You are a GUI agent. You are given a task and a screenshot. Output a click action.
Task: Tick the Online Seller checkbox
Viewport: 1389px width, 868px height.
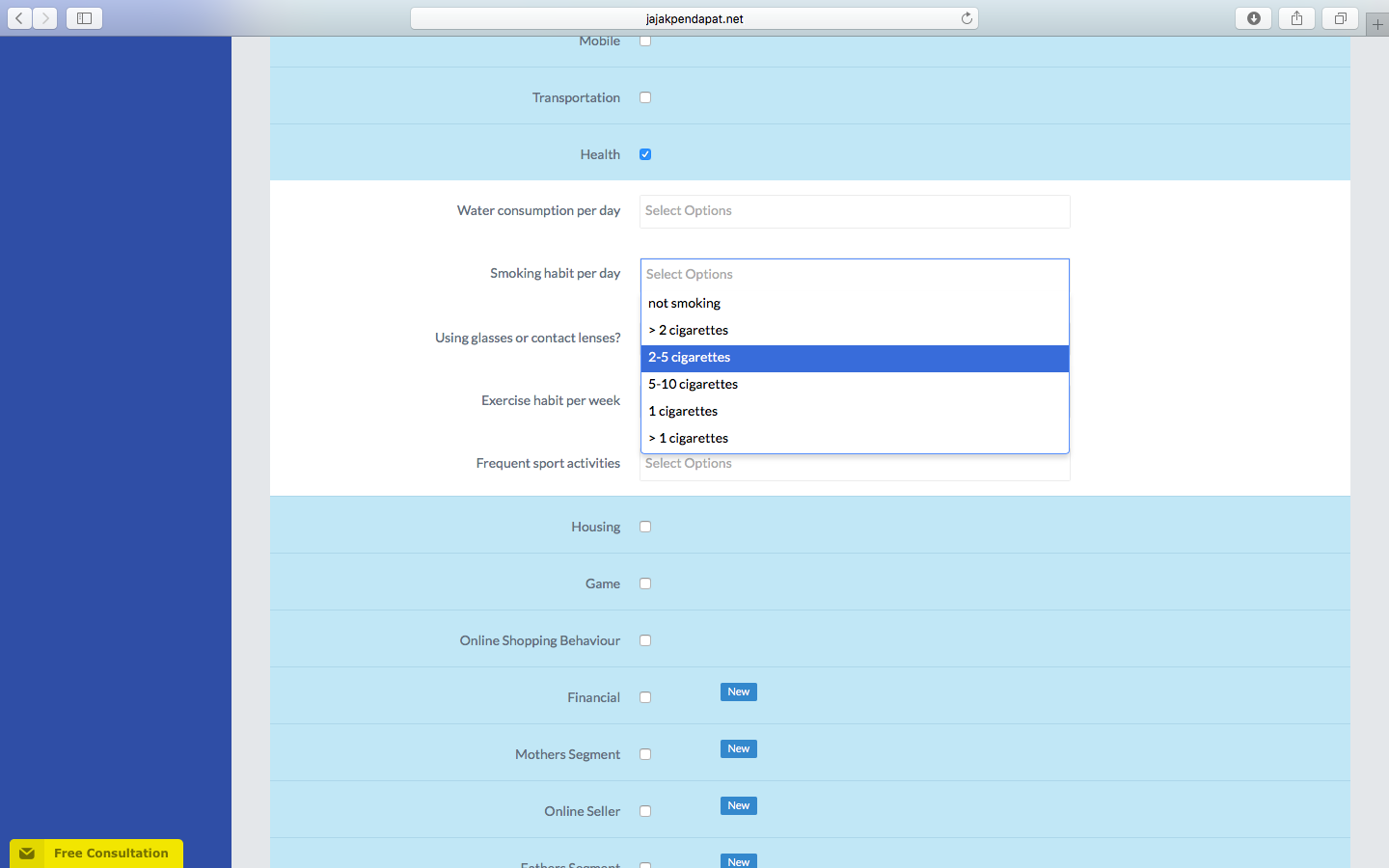click(645, 811)
